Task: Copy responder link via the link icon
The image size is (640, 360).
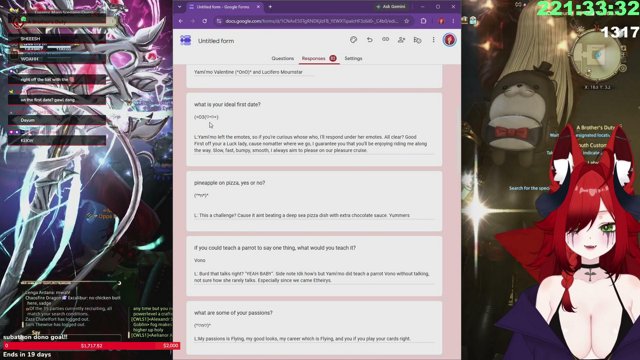Action: [x=385, y=40]
